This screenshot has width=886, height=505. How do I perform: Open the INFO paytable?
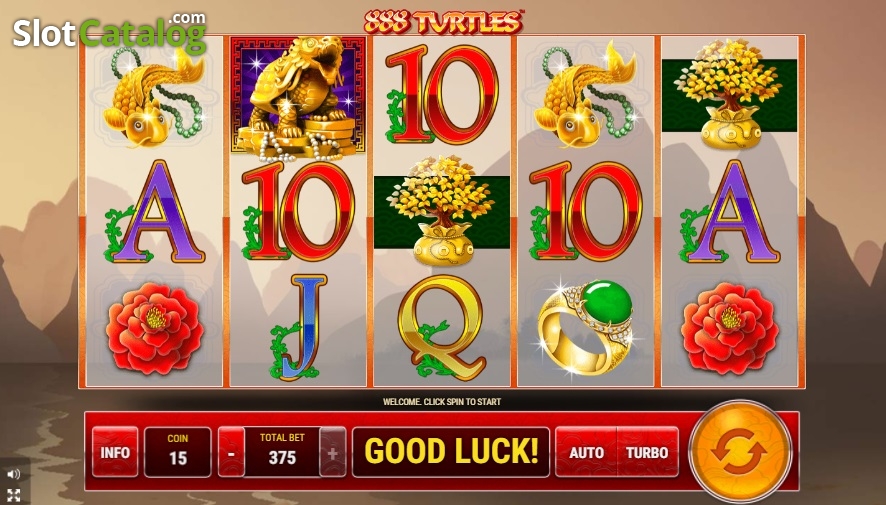[115, 452]
